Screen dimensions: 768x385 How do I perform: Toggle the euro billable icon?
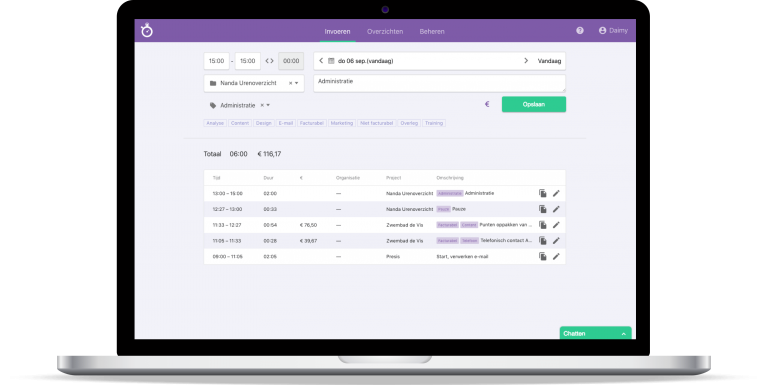coord(487,104)
